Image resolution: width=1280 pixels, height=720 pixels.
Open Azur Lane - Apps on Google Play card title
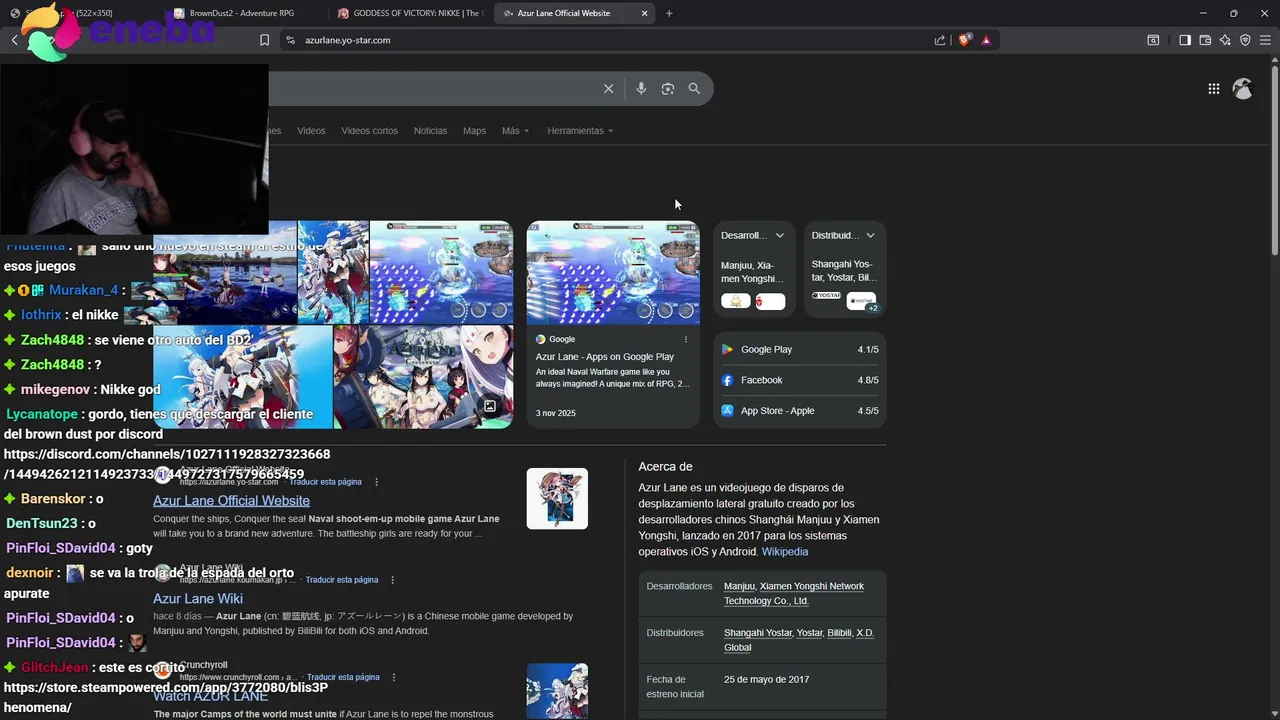coord(605,357)
